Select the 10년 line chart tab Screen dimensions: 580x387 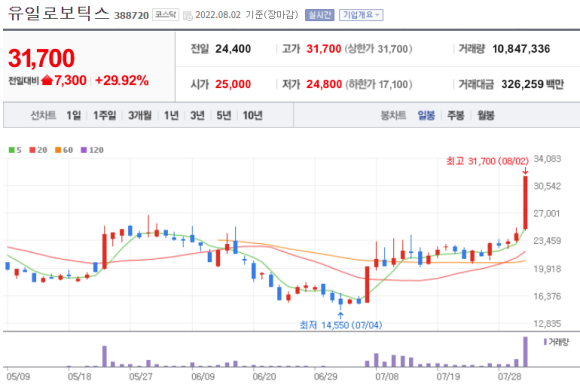(253, 115)
